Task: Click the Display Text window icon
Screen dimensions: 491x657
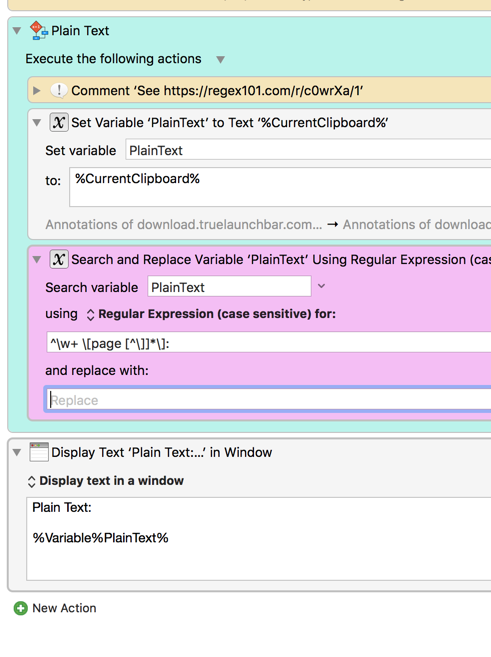Action: pyautogui.click(x=39, y=452)
